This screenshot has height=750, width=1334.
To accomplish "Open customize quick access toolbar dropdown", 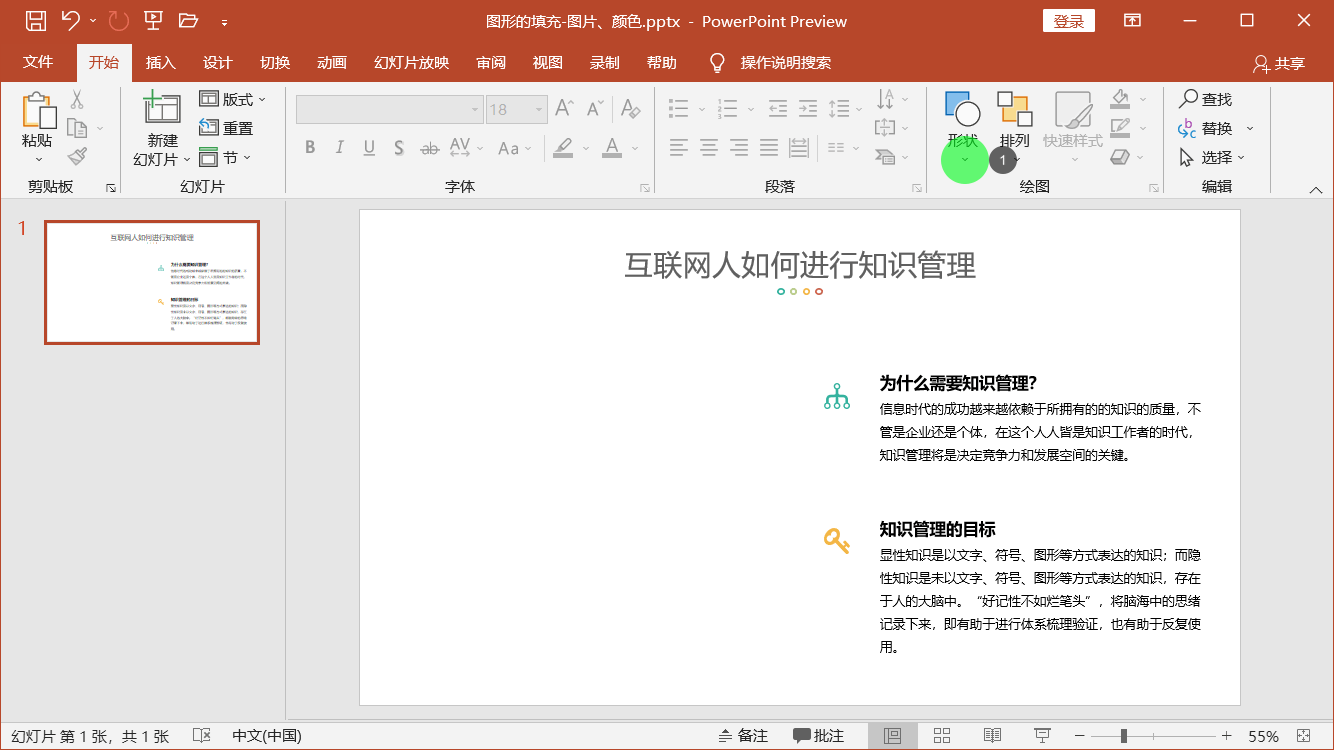I will [224, 21].
